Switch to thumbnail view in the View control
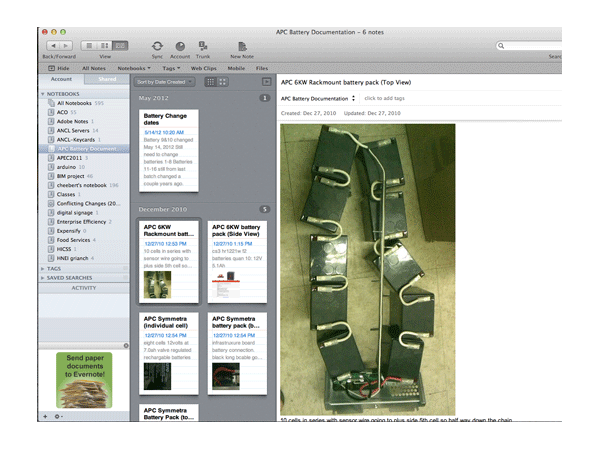Screen dimensions: 600x450 click(x=120, y=46)
